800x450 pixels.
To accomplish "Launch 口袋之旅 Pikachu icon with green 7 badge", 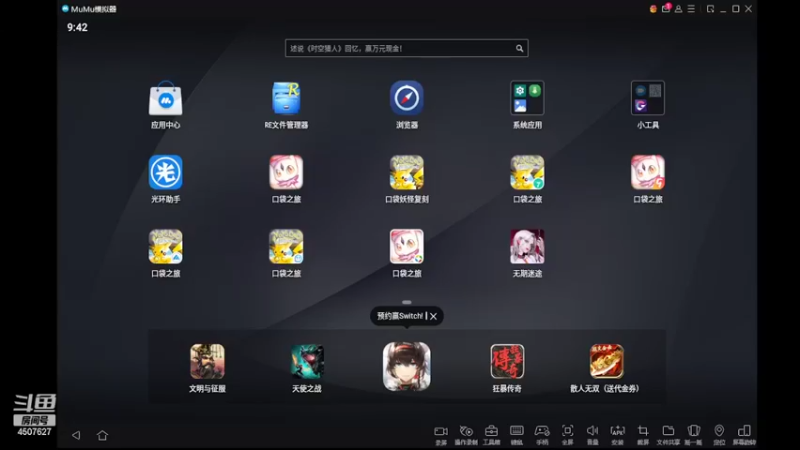I will (527, 172).
